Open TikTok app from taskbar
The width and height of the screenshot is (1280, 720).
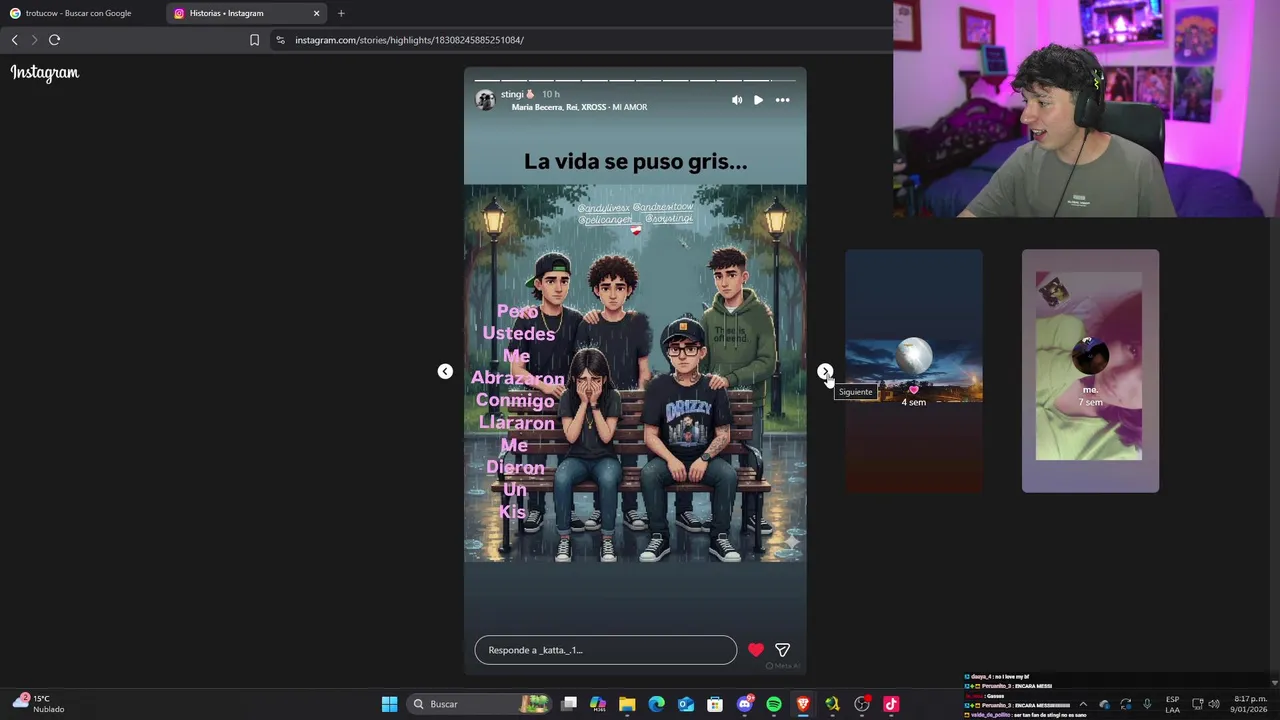tap(891, 704)
